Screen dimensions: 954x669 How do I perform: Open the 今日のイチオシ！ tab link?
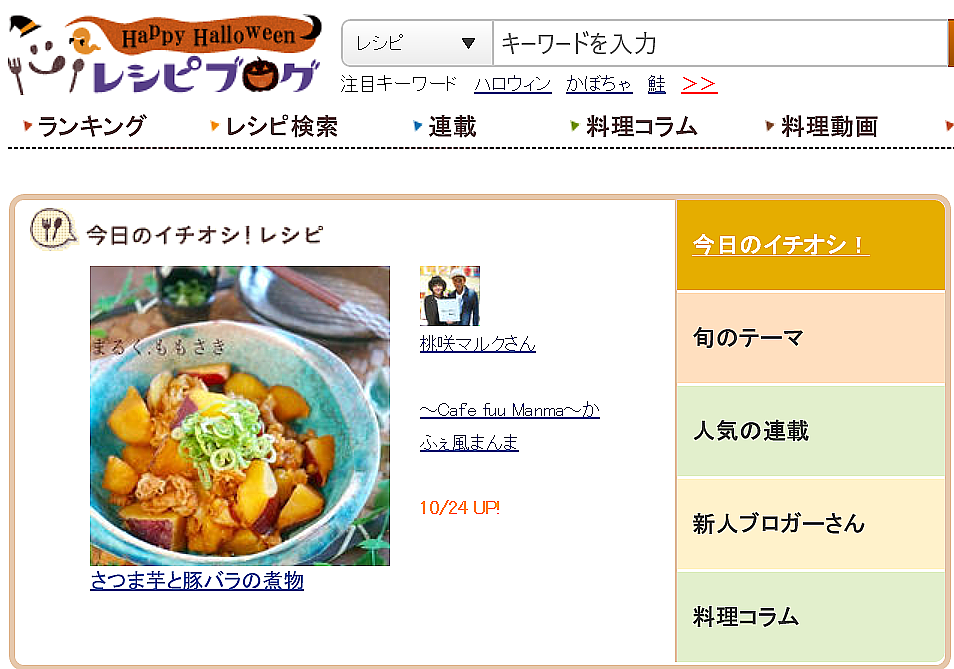click(x=781, y=244)
